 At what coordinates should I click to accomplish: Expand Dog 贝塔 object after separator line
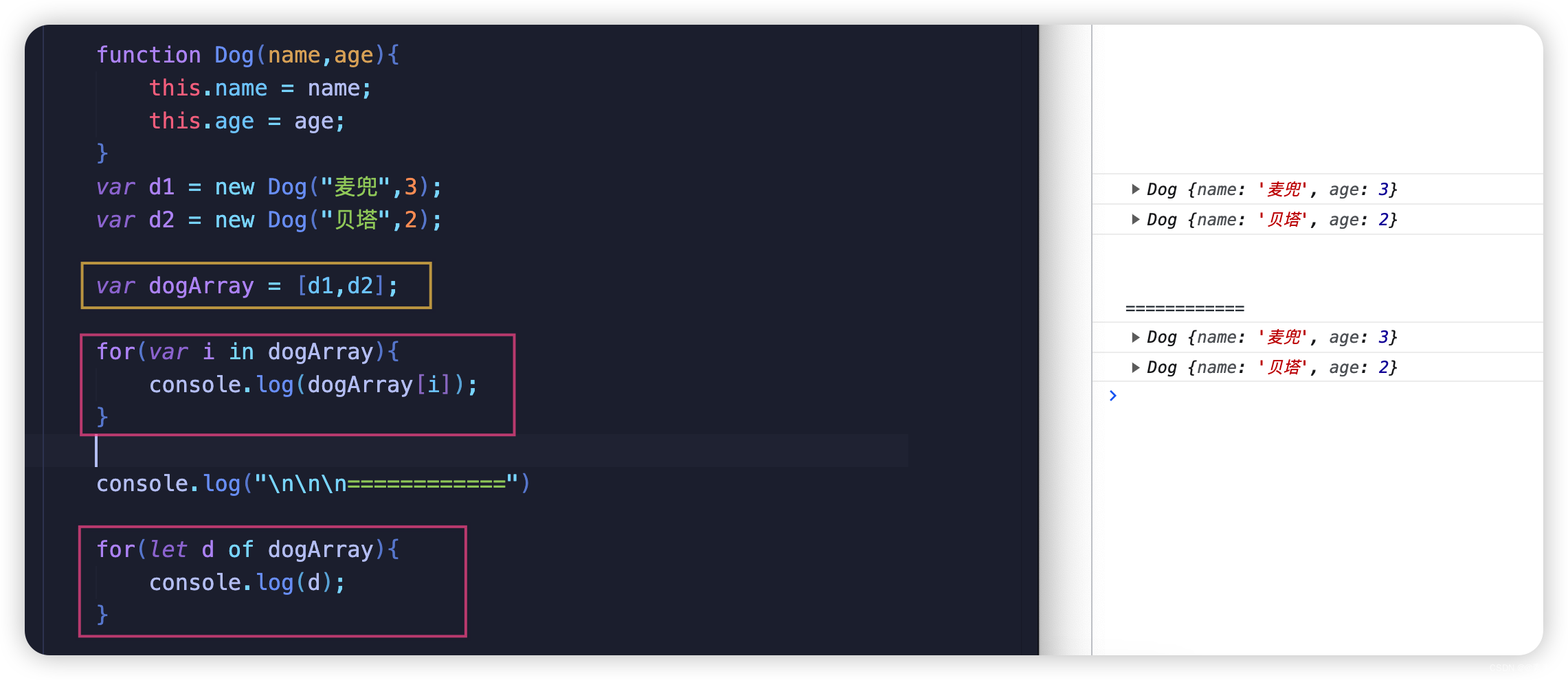click(x=1135, y=367)
